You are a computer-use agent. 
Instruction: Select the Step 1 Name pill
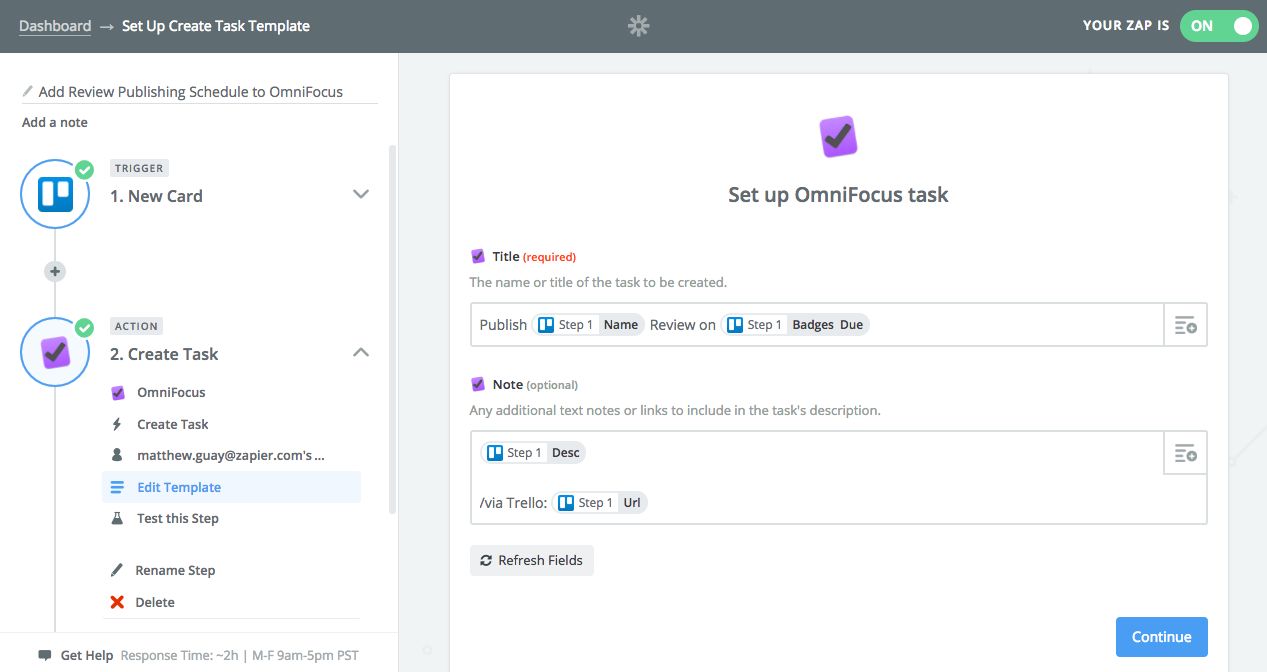pos(587,324)
